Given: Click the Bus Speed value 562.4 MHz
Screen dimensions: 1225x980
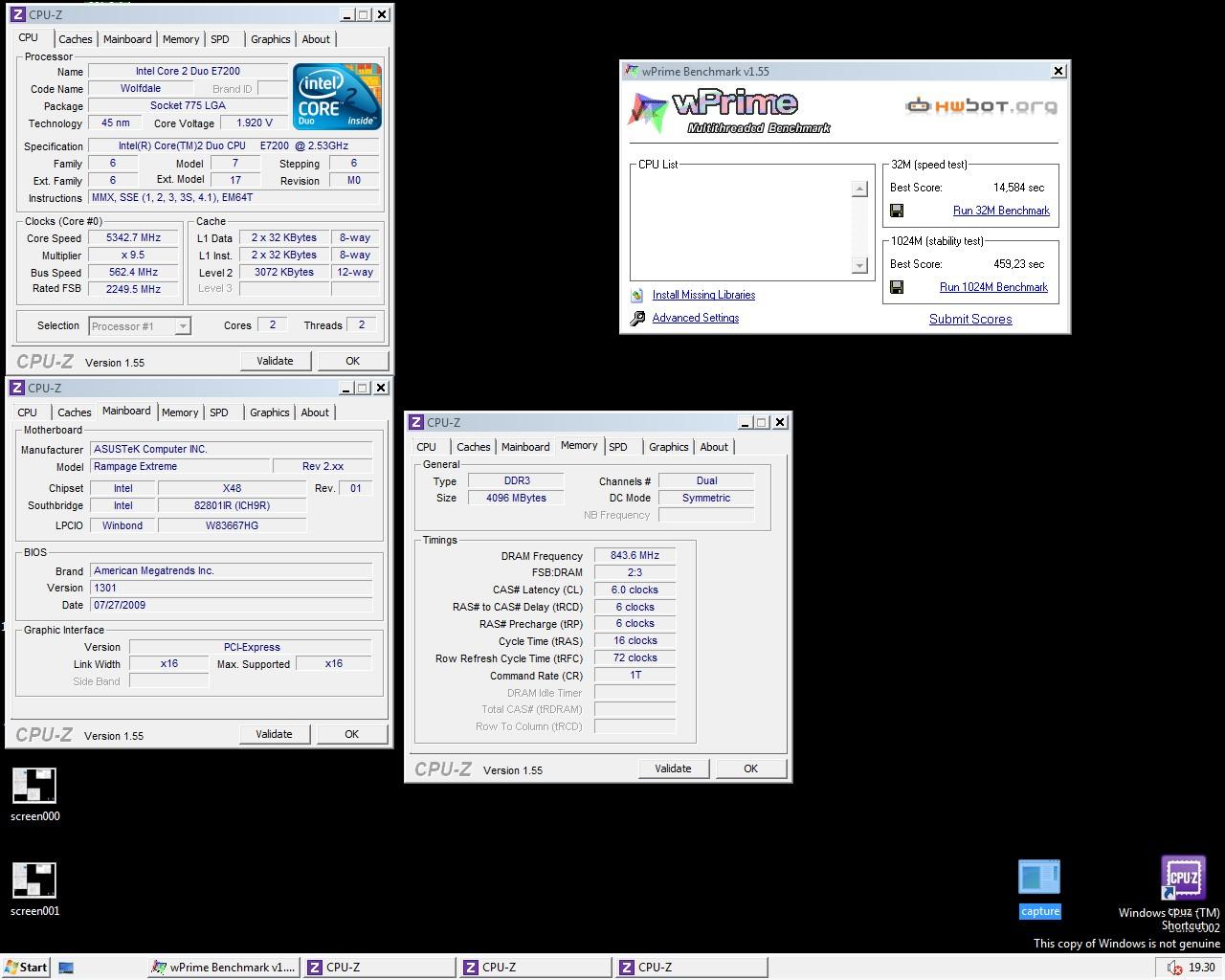Looking at the screenshot, I should pos(133,273).
